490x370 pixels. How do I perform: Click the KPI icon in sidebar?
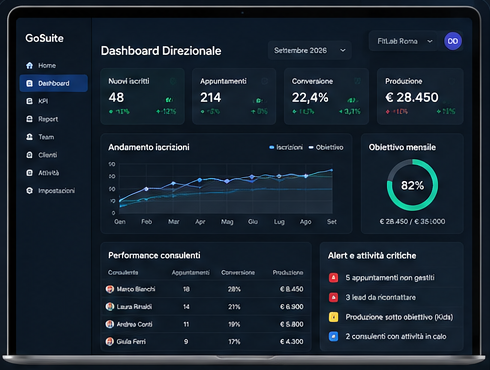click(x=29, y=101)
